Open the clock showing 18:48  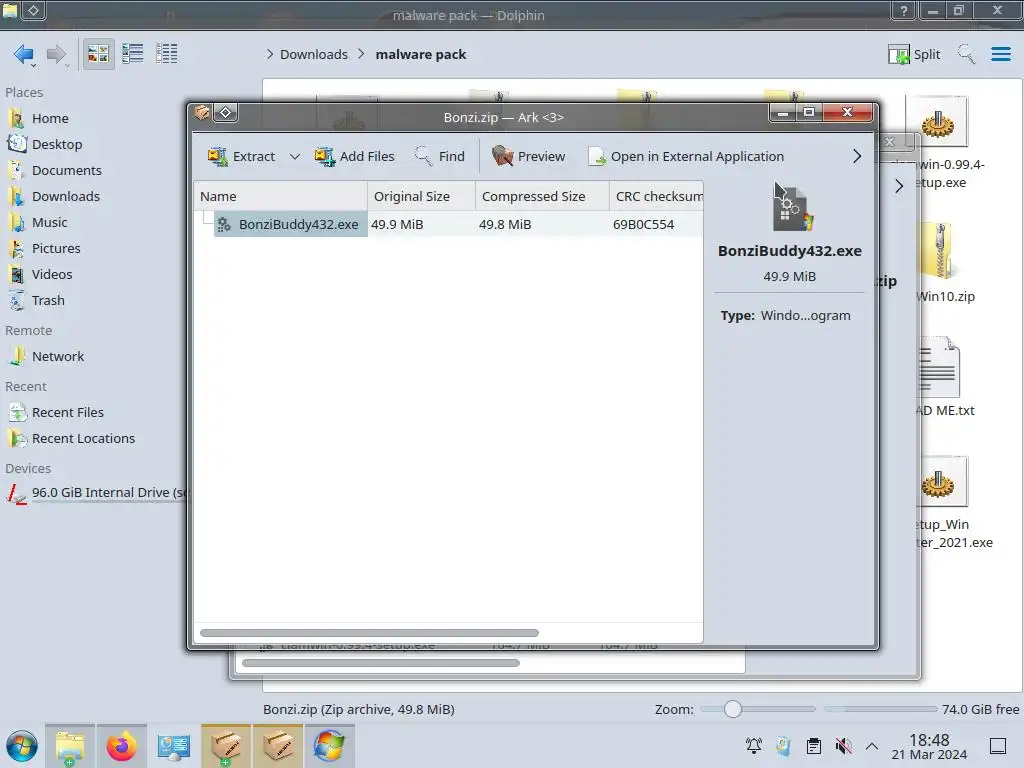tap(929, 746)
